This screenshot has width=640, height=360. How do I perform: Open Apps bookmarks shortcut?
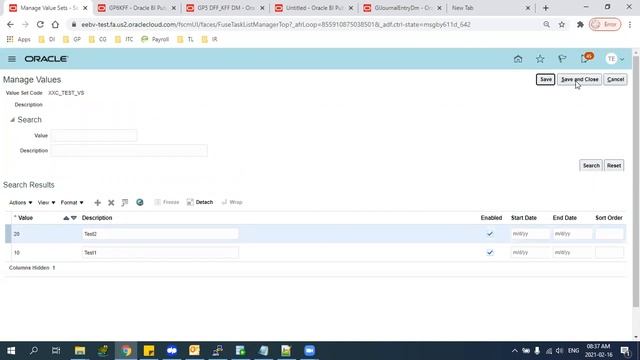[x=19, y=39]
